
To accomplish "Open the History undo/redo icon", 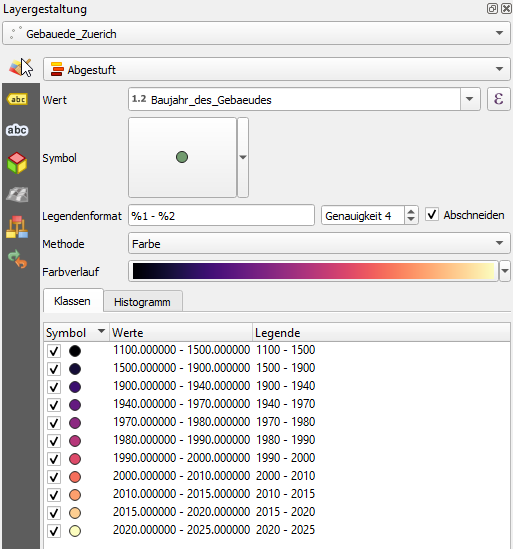I will click(17, 259).
